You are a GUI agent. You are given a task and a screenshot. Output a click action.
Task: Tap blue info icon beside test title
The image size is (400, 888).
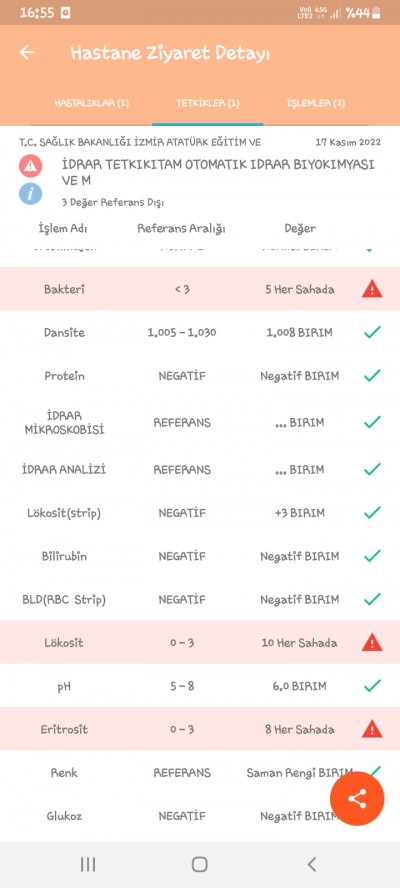tap(30, 193)
